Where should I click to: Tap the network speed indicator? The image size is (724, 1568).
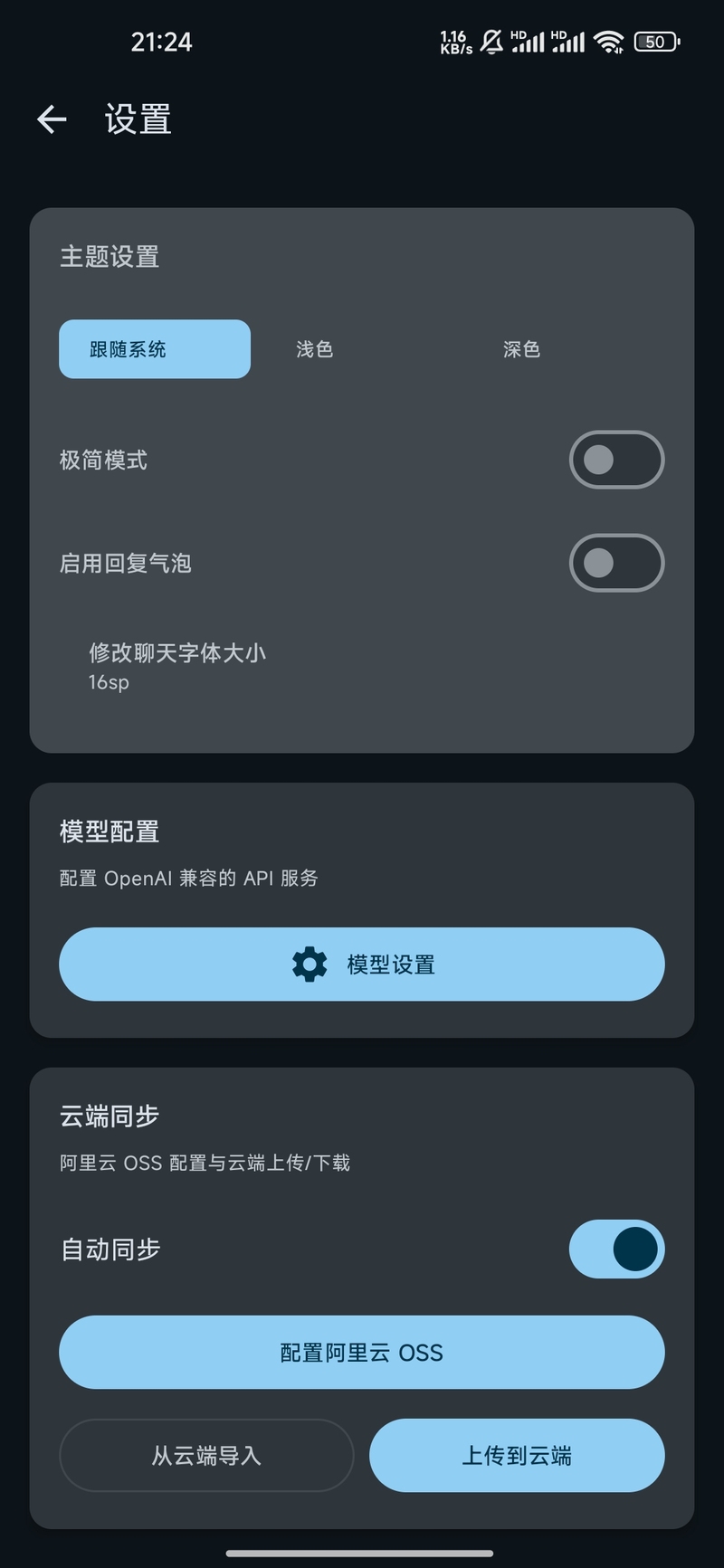point(455,42)
